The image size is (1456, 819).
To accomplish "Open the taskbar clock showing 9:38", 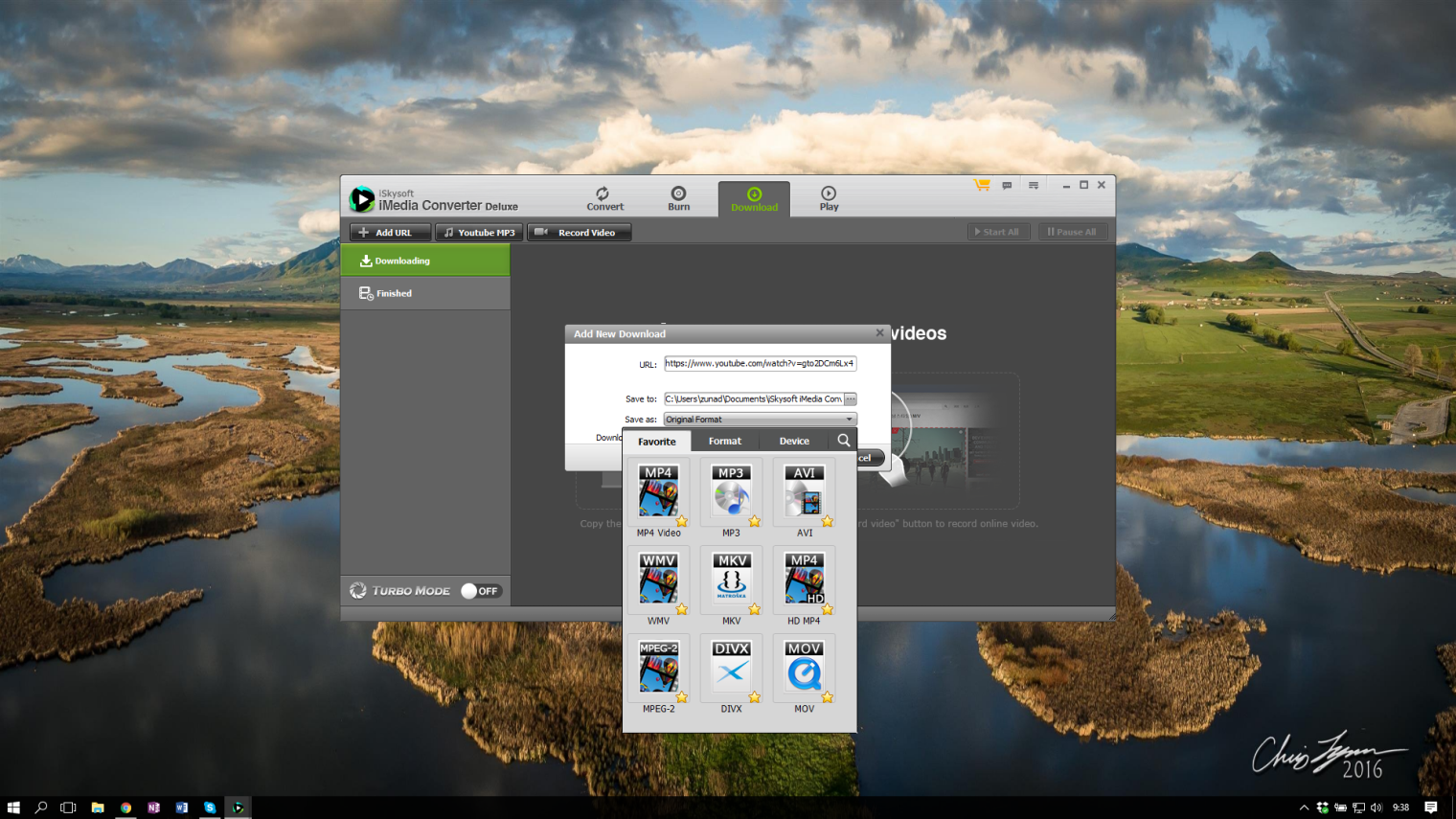I will tap(1401, 808).
